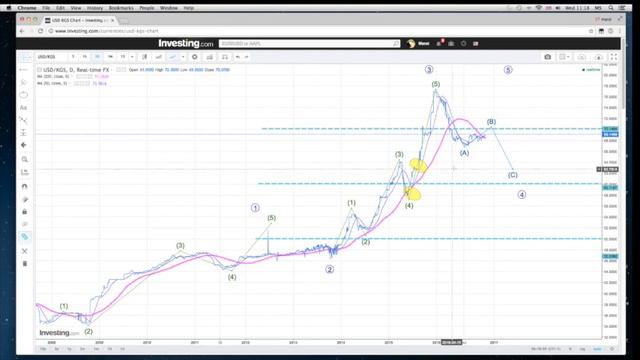
Task: Open the USD/KGS symbol selector box
Action: tap(51, 57)
